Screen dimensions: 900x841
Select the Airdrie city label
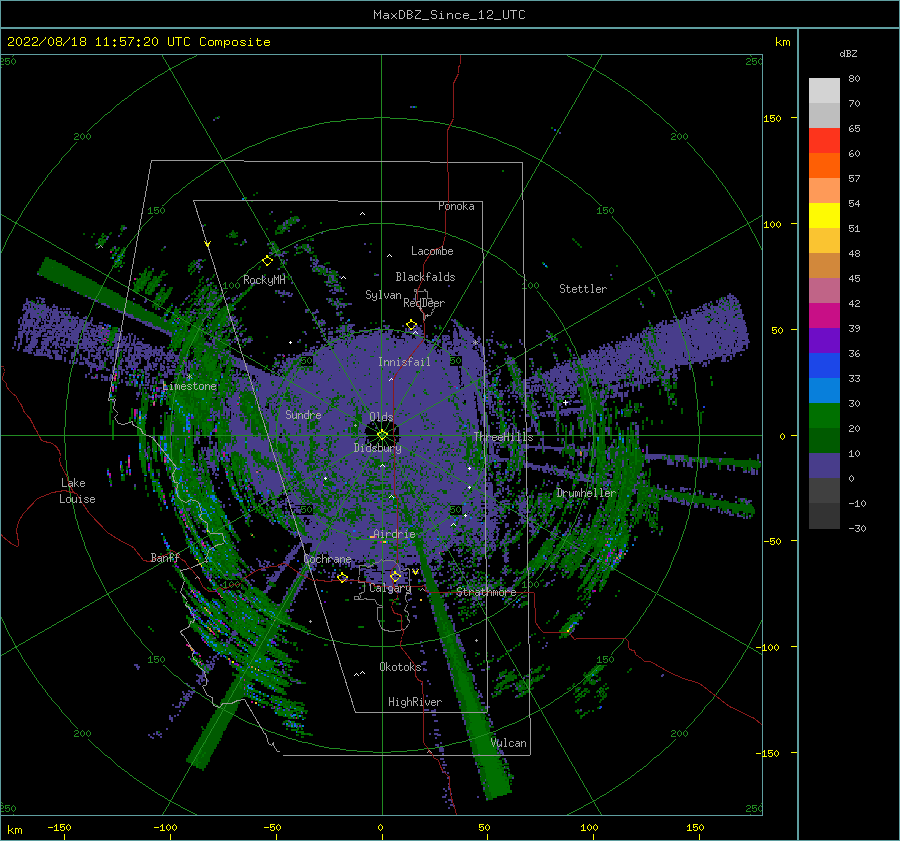click(x=394, y=534)
